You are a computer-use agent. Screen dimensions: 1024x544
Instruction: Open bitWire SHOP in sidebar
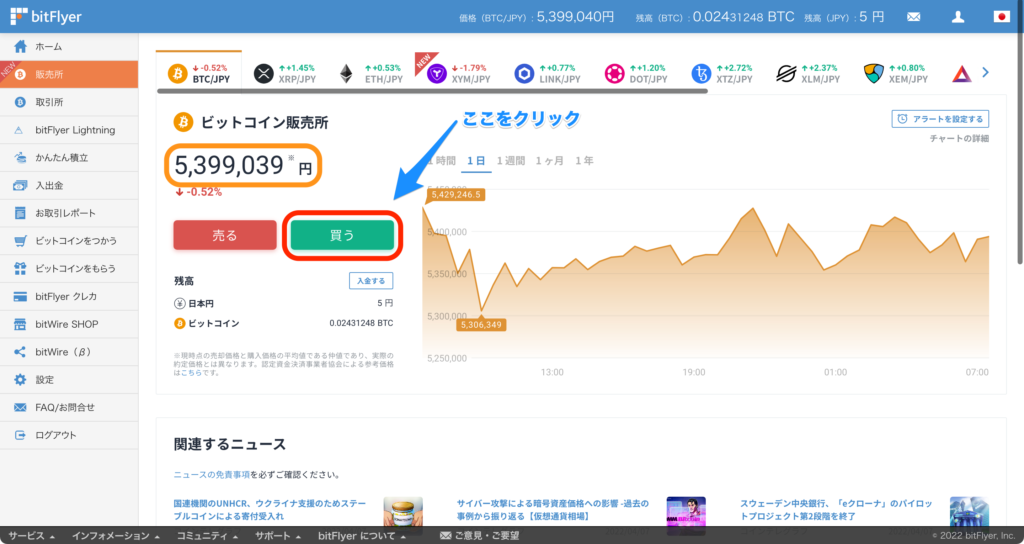pyautogui.click(x=69, y=324)
